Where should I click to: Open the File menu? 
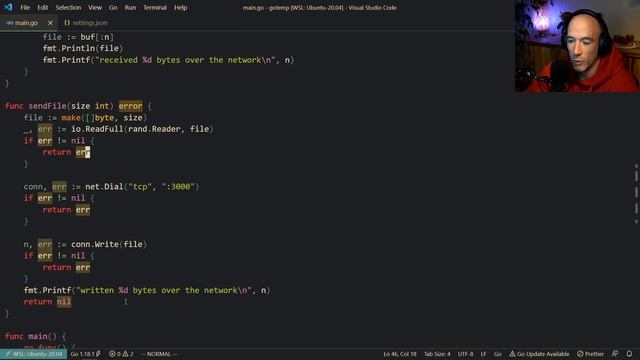(25, 7)
